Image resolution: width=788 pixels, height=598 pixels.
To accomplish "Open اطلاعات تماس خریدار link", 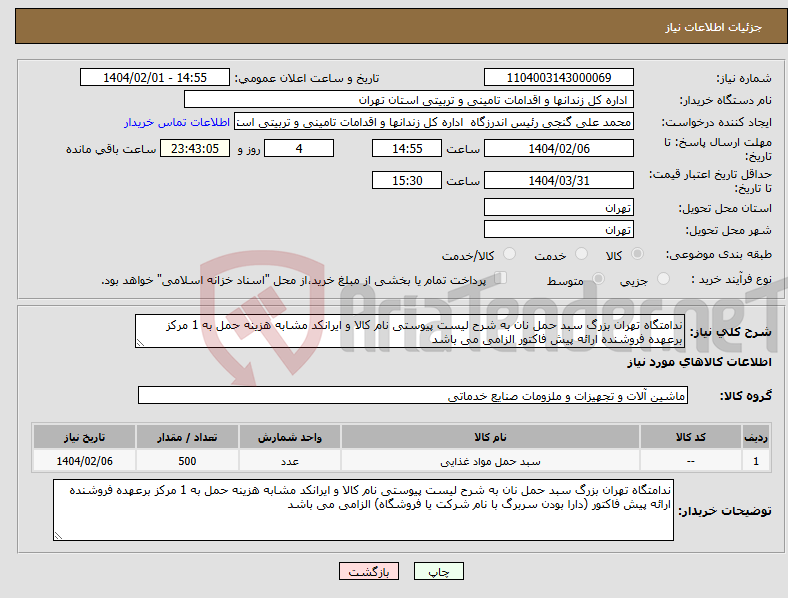I will 177,122.
